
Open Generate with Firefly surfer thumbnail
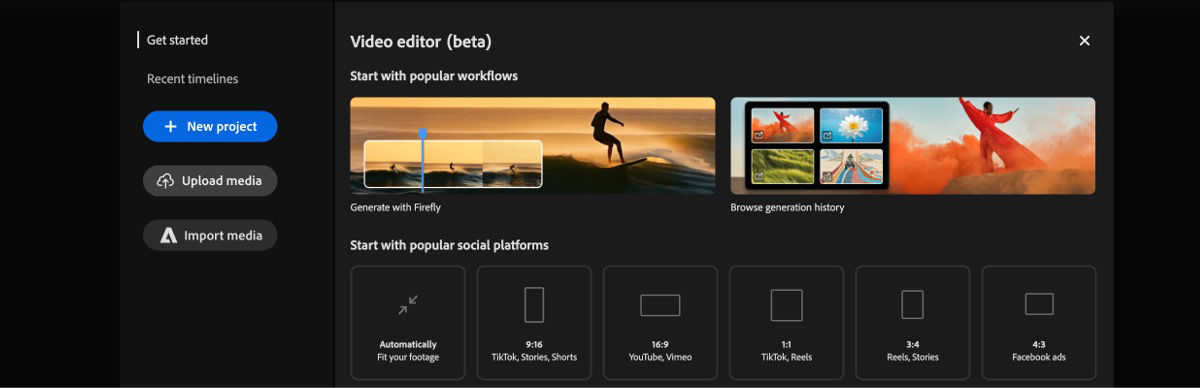tap(532, 145)
